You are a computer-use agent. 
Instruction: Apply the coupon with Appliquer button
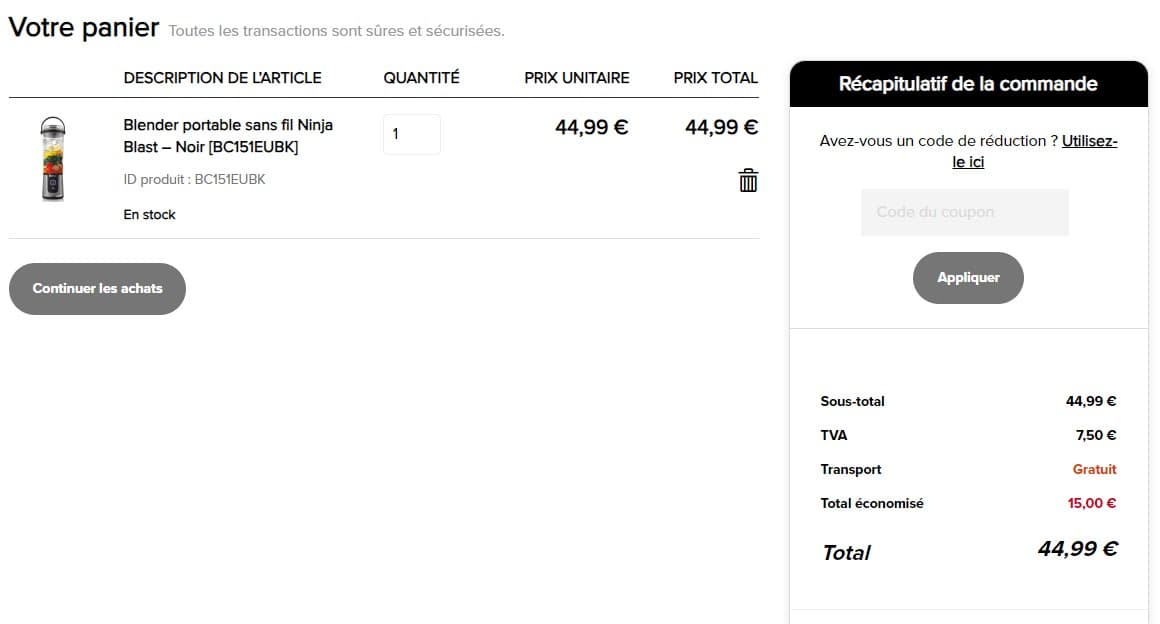coord(968,278)
